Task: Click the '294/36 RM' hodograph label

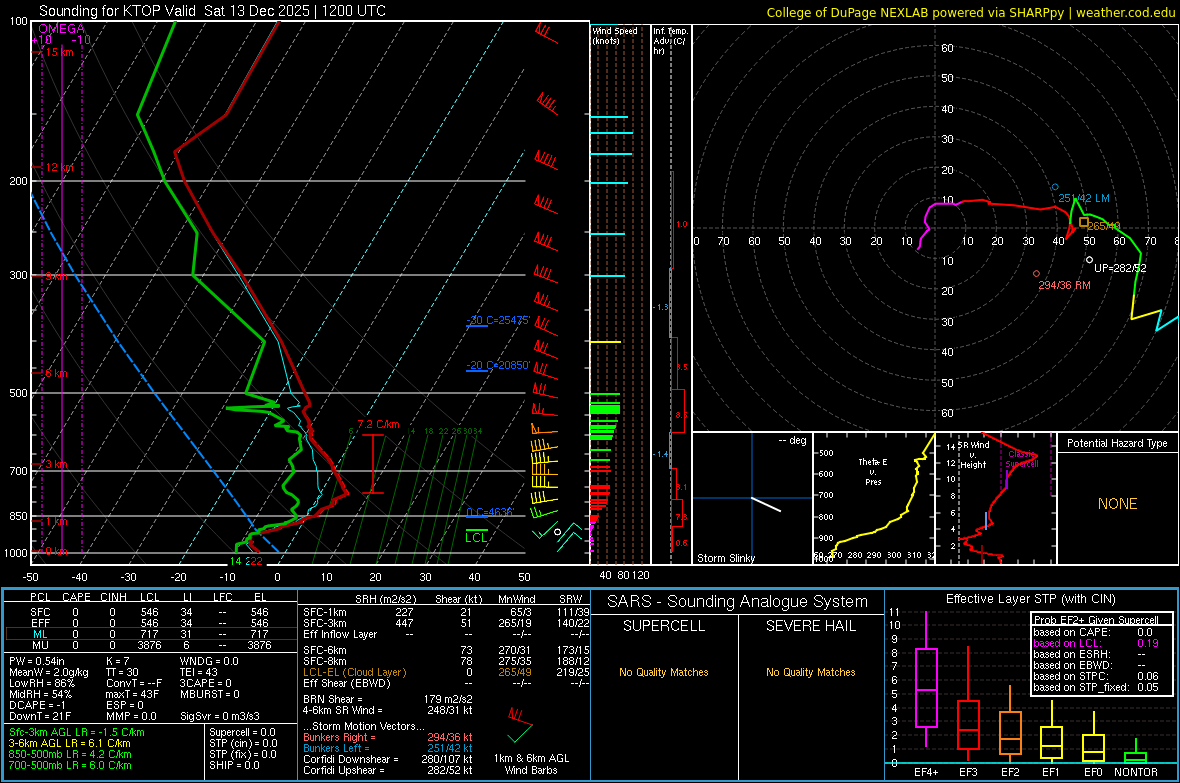Action: click(1064, 285)
